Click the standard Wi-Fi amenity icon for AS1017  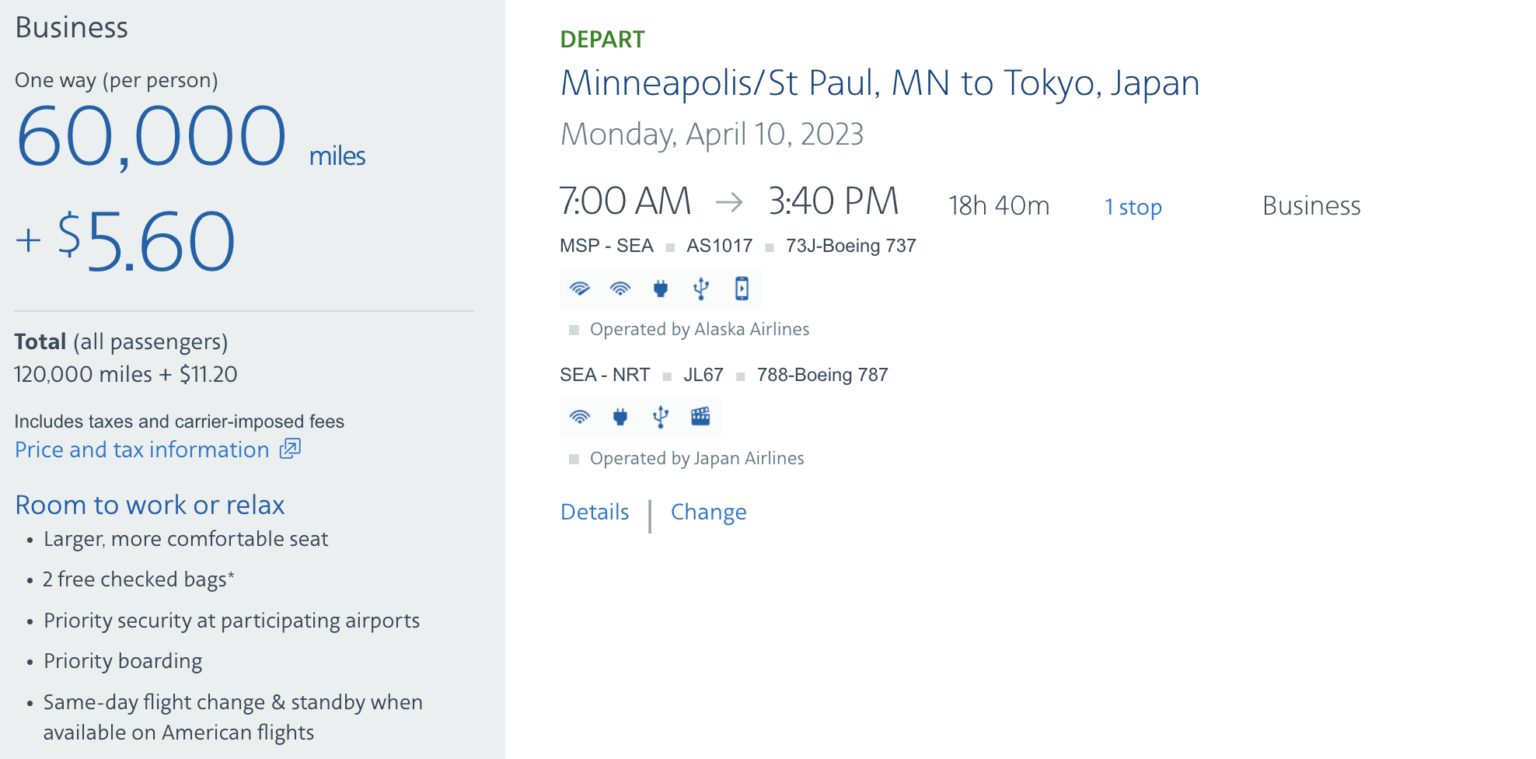pyautogui.click(x=620, y=288)
